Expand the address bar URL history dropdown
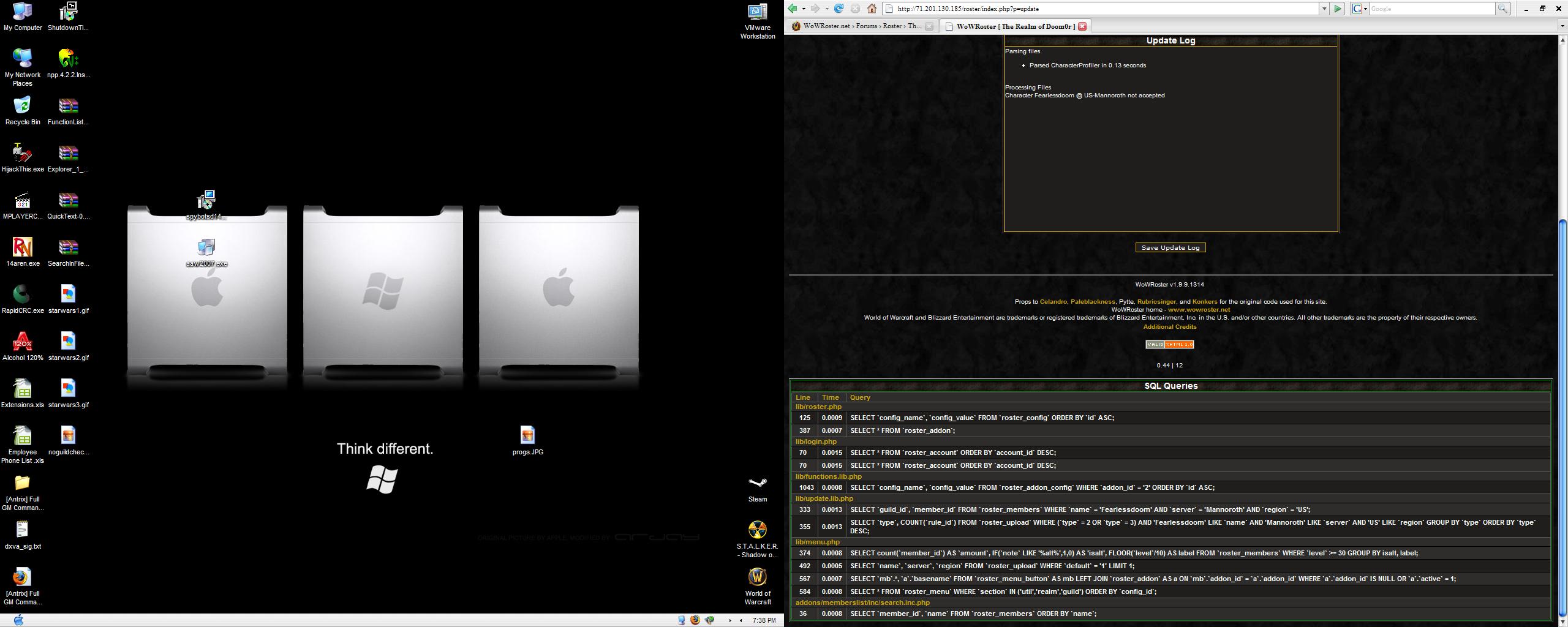 click(x=1324, y=9)
